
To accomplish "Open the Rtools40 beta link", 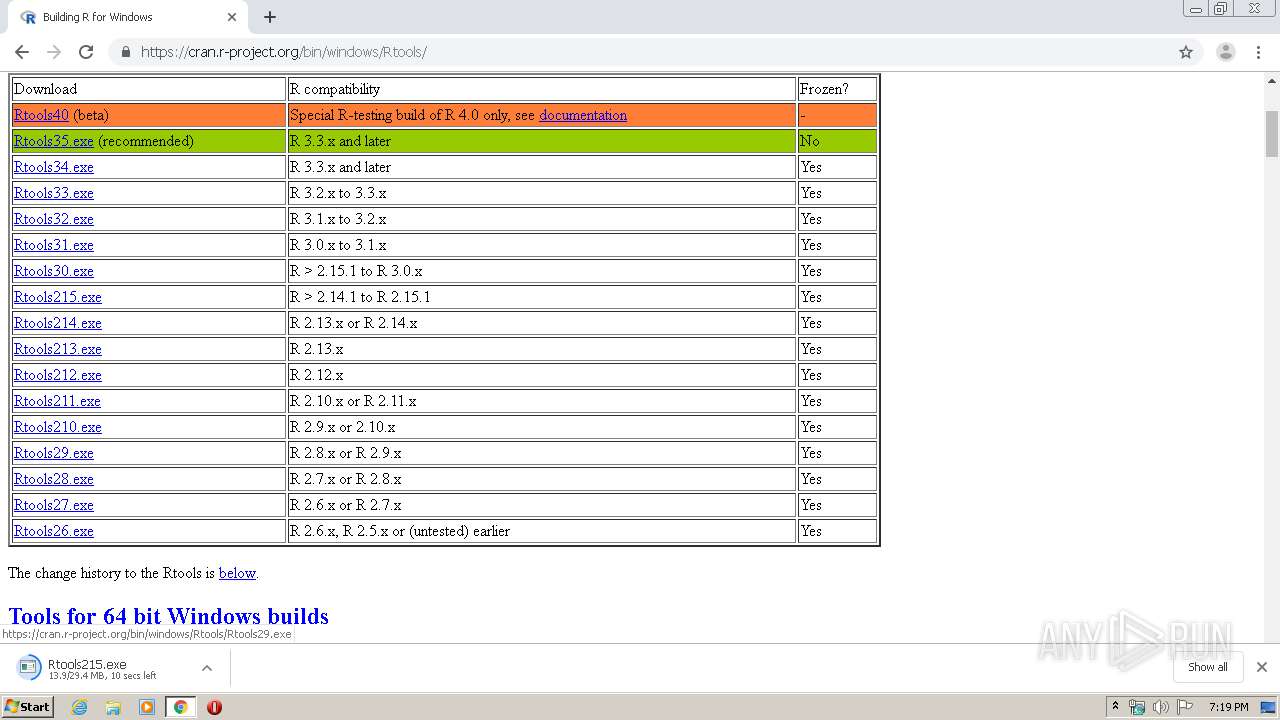I will [x=41, y=115].
